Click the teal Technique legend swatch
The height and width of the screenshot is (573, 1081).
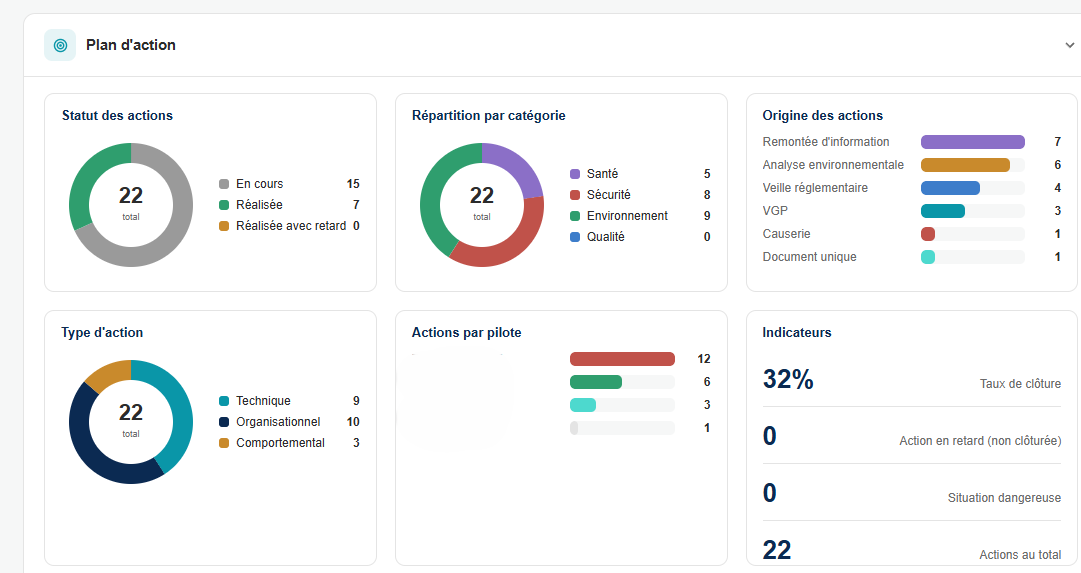pos(224,401)
